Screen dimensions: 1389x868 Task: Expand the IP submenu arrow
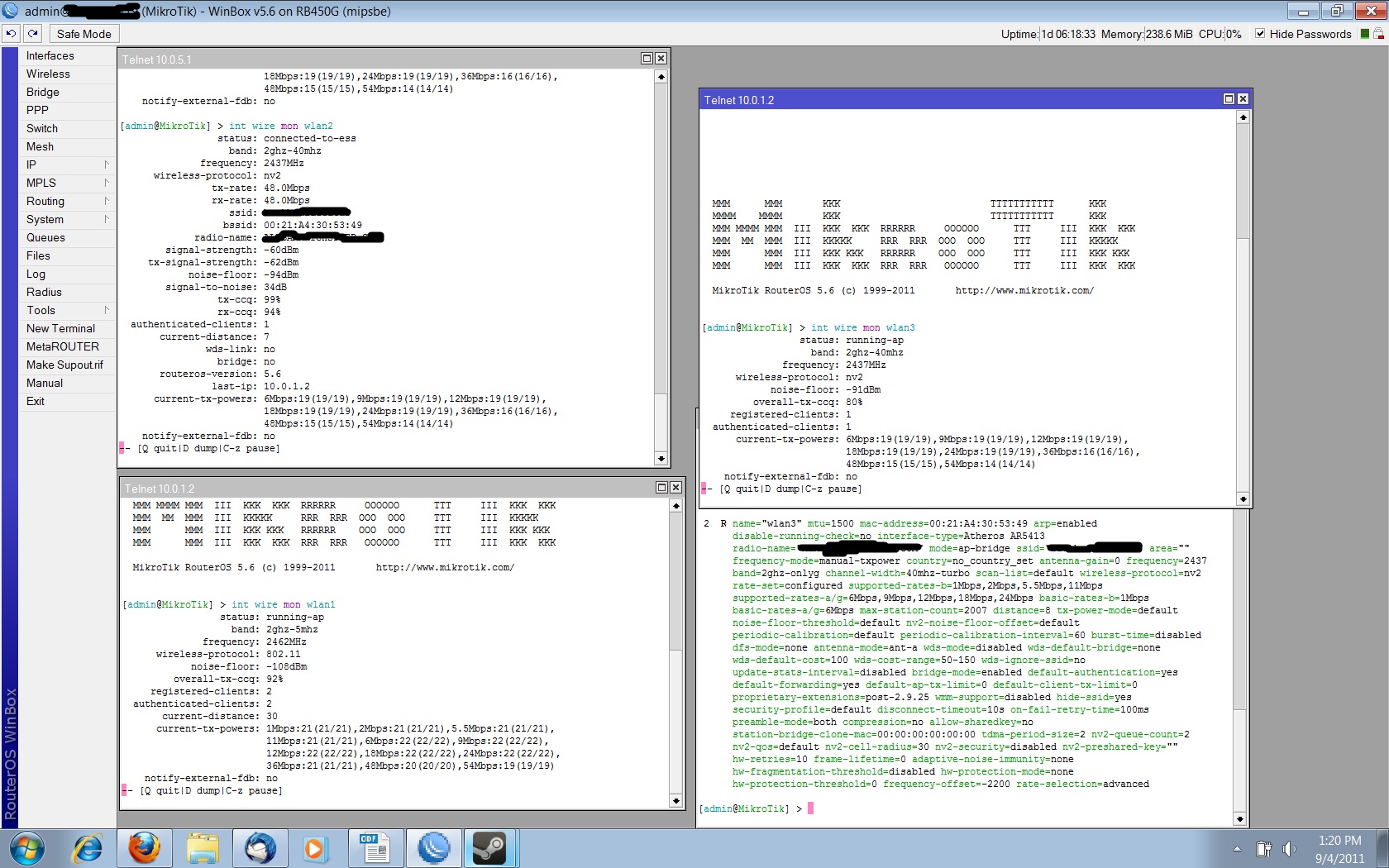click(x=107, y=165)
